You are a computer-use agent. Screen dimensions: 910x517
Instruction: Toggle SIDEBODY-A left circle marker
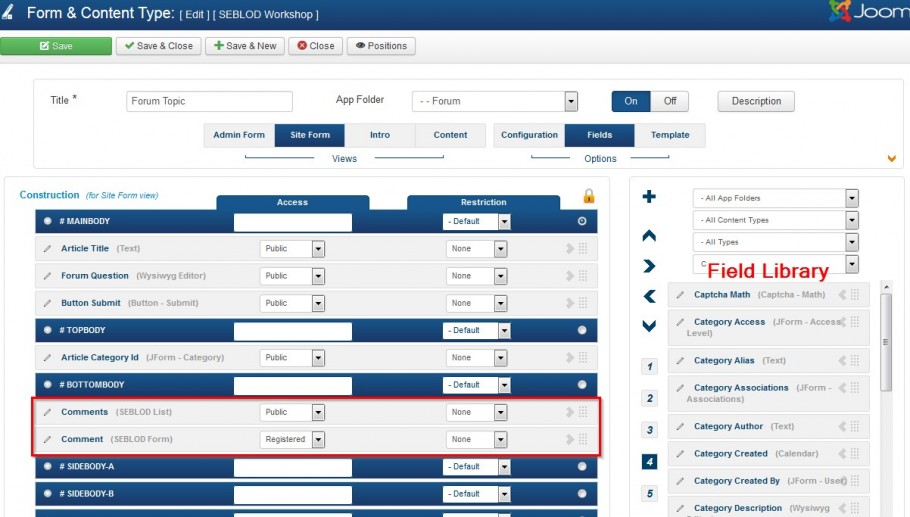pyautogui.click(x=48, y=467)
